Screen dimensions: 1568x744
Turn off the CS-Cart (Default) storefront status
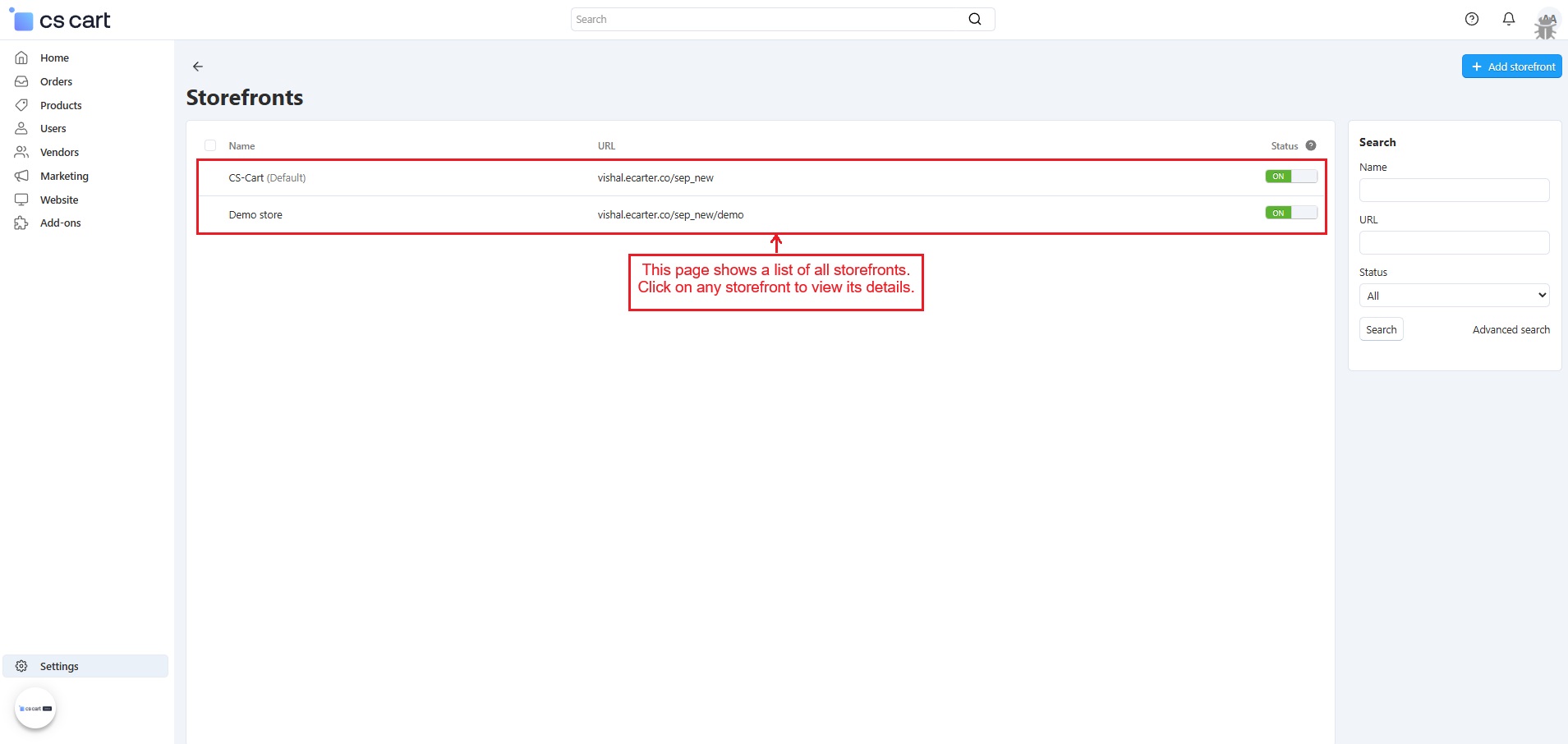pos(1291,177)
